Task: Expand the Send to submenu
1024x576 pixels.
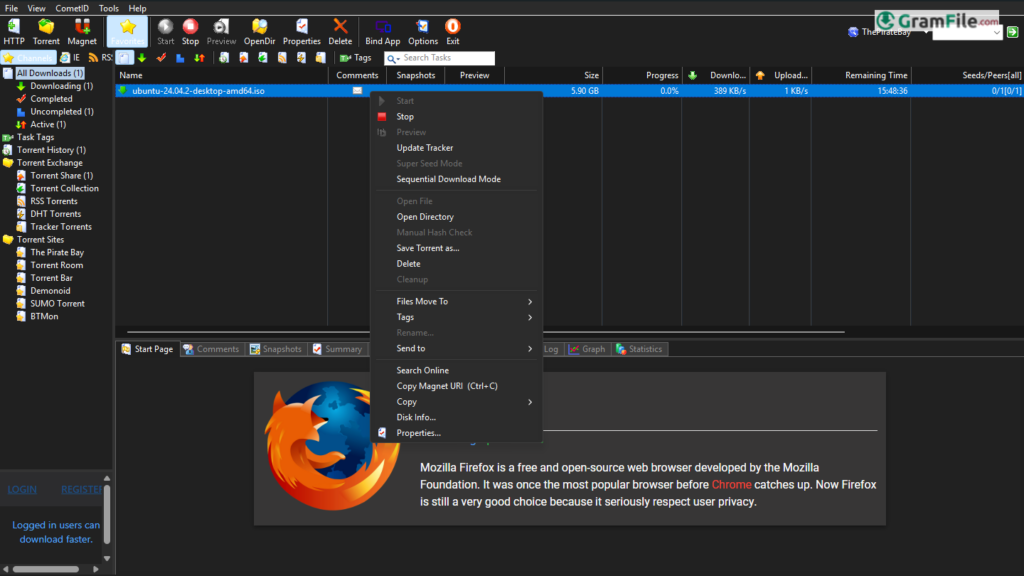Action: (457, 349)
